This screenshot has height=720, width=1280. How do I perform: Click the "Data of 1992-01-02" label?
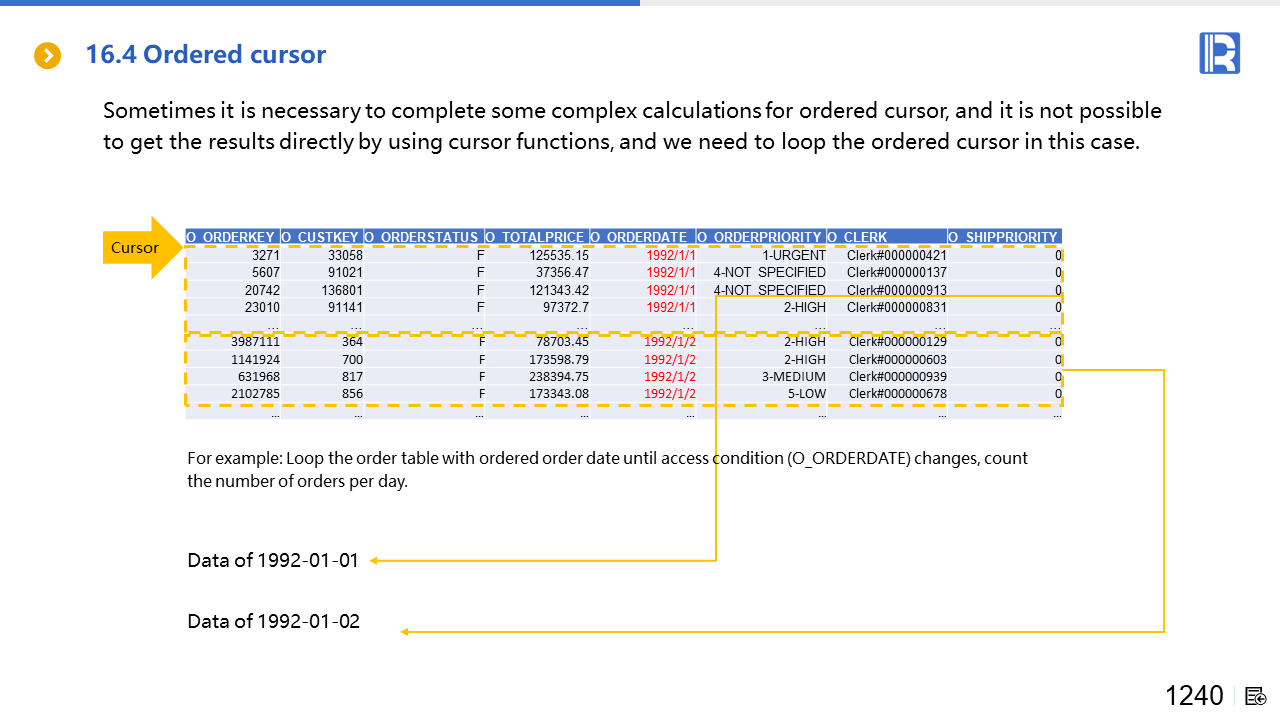[273, 621]
